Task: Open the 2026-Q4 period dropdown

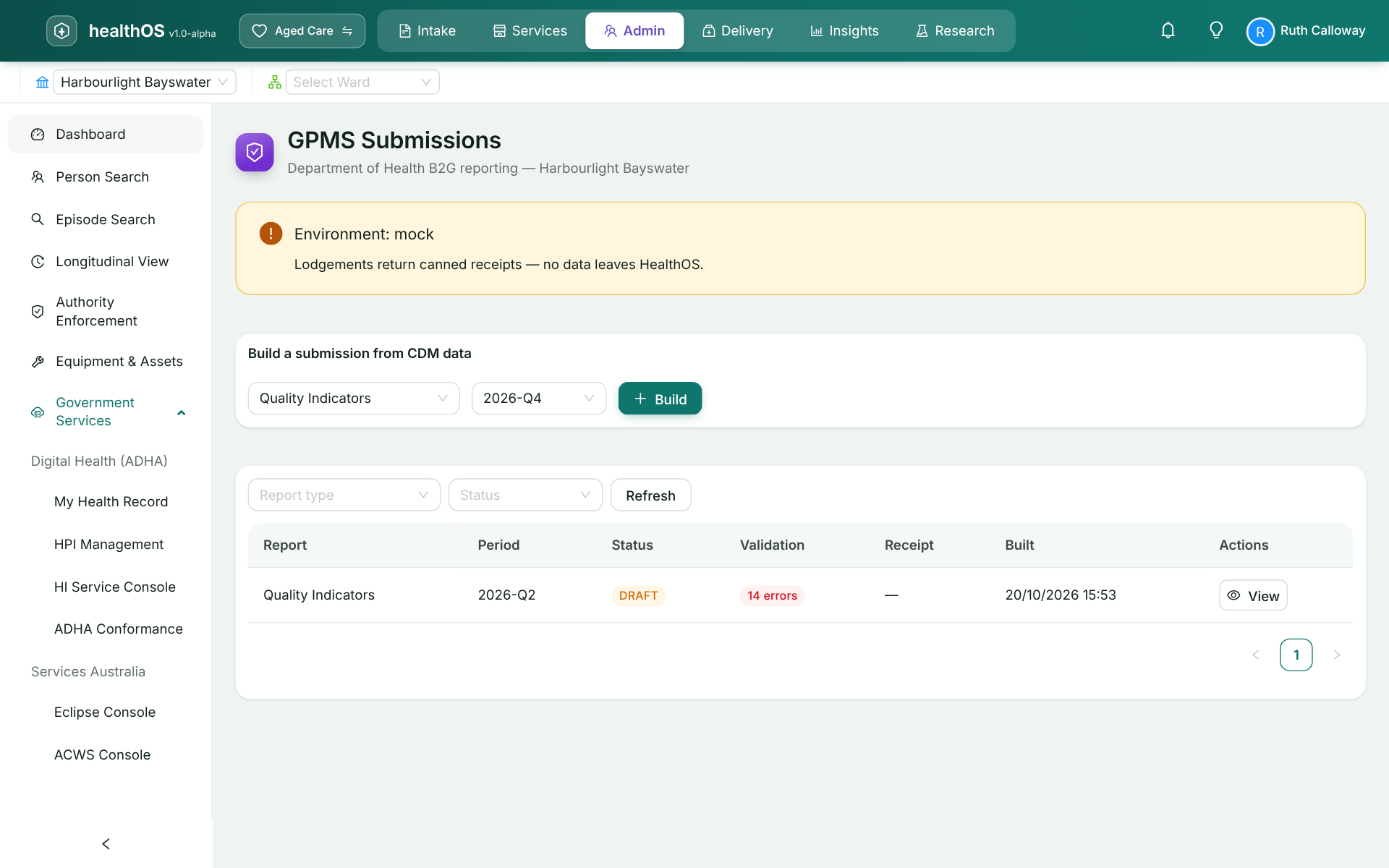Action: pos(539,399)
